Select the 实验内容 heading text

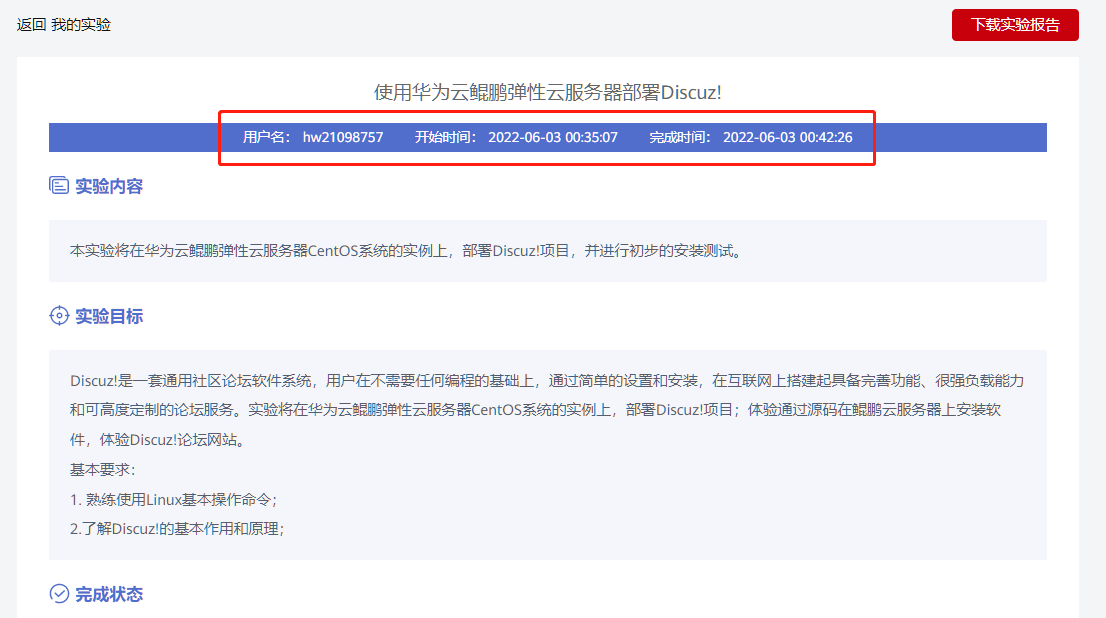109,186
